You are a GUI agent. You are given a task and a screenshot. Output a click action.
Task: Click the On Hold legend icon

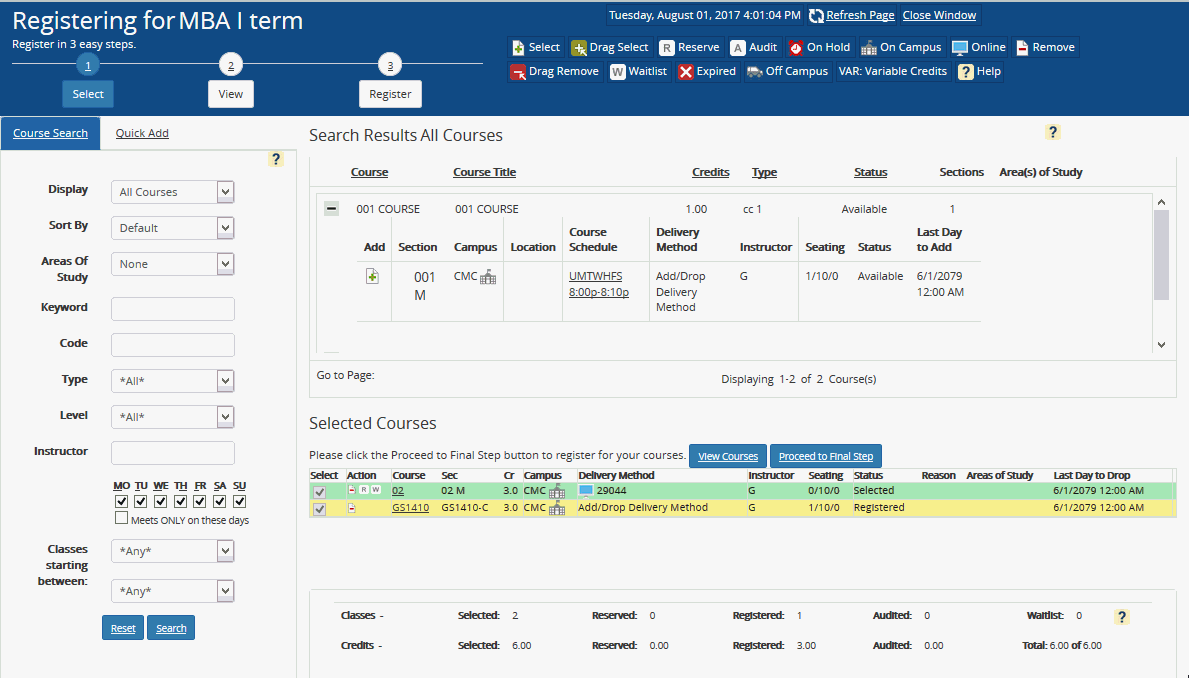[795, 48]
